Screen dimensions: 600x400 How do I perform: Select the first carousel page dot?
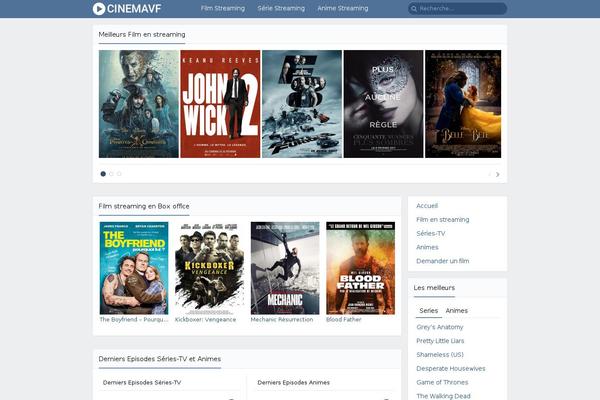103,174
